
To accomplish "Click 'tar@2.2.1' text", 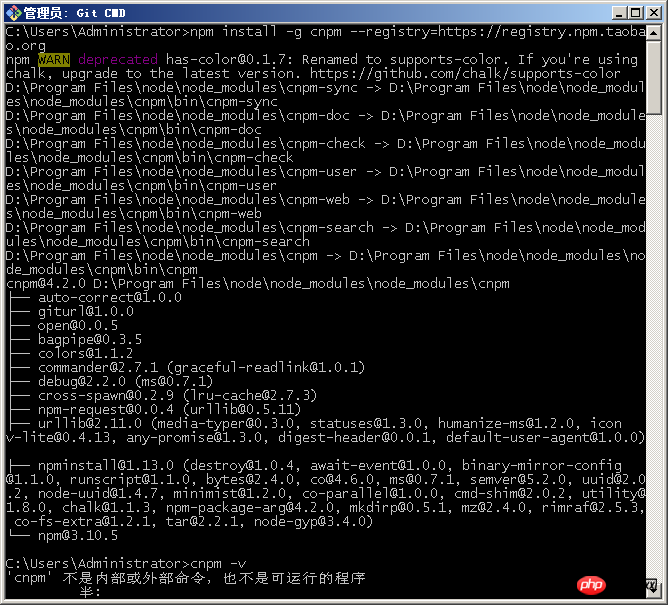I will click(202, 521).
